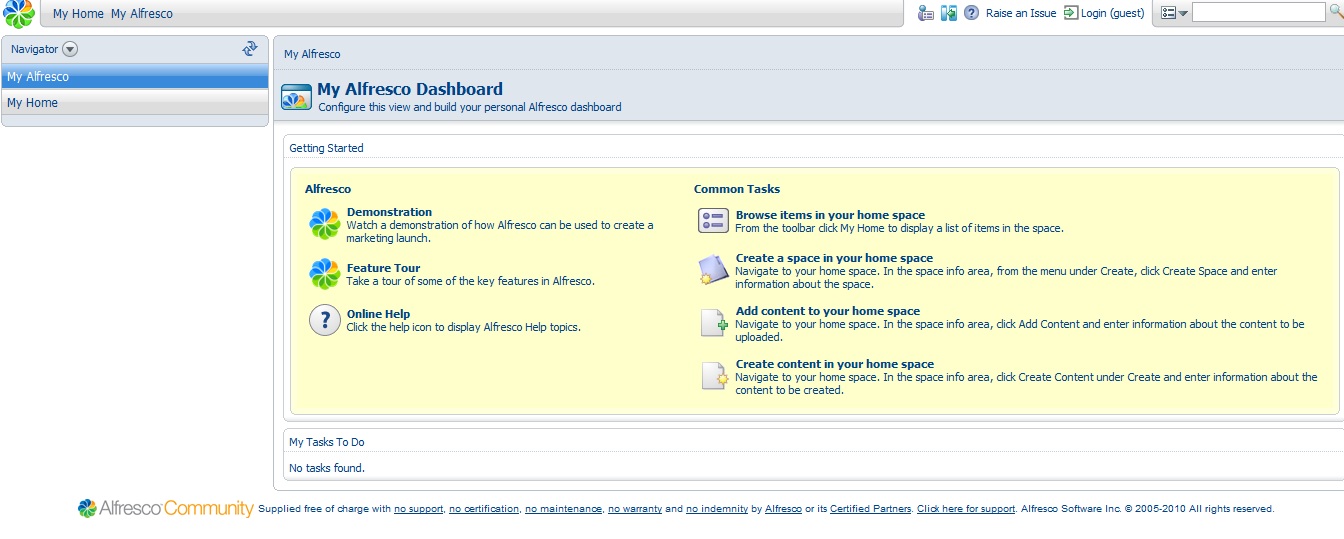The image size is (1344, 539).
Task: Click the Certified Partners footer link
Action: (870, 509)
